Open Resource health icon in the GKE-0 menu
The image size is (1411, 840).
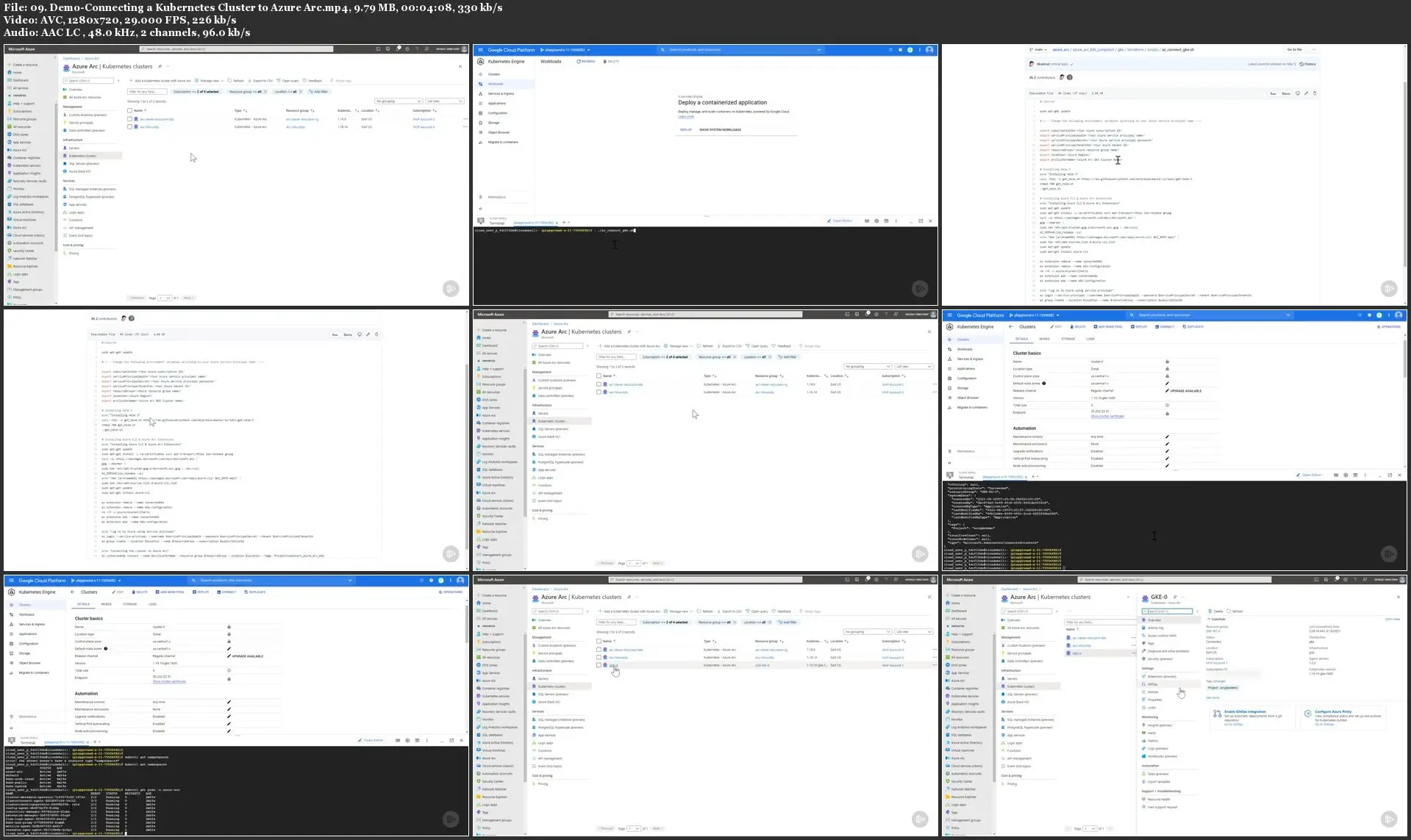(x=1144, y=800)
